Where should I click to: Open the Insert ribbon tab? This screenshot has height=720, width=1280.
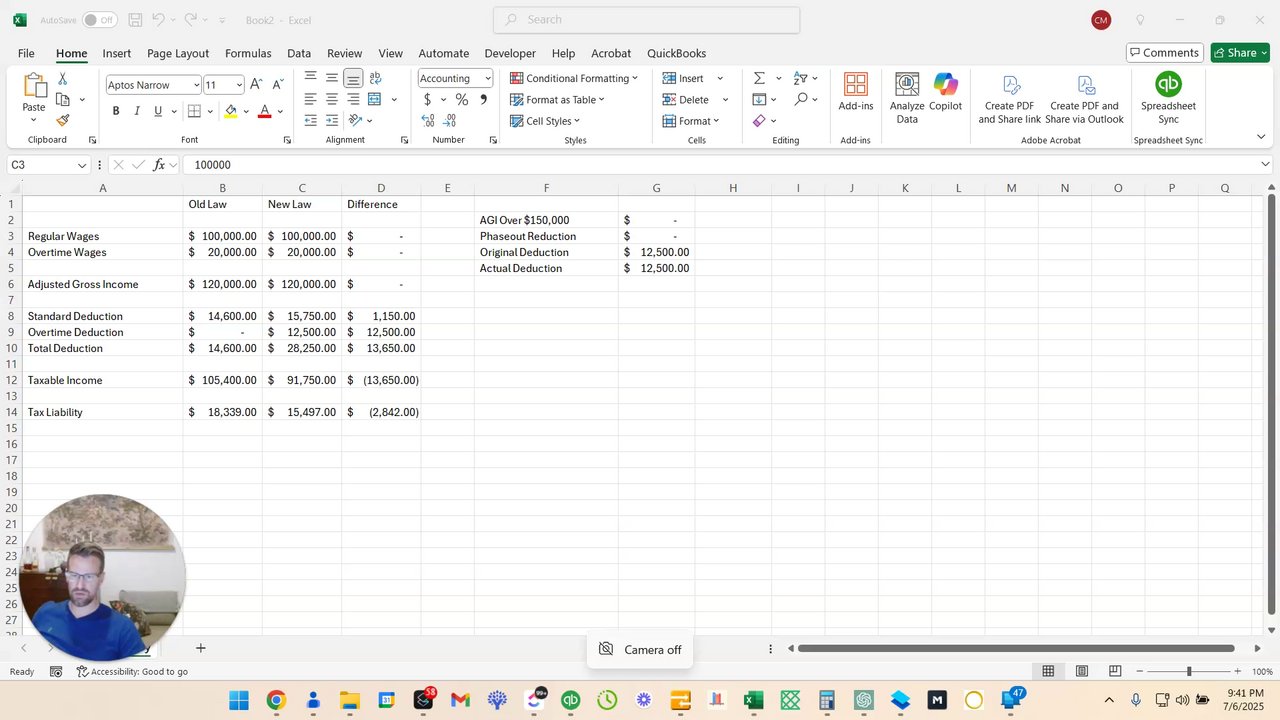(117, 53)
